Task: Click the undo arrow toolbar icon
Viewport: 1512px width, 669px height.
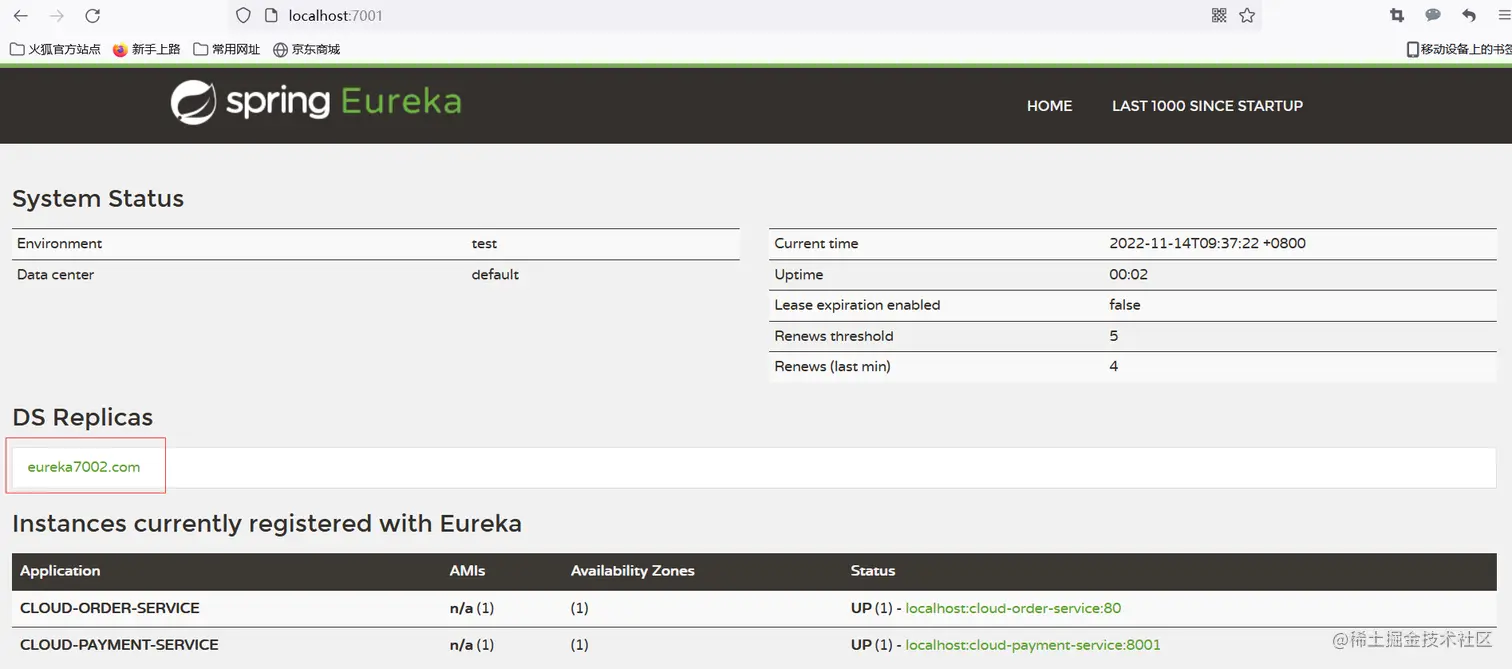Action: [1469, 15]
